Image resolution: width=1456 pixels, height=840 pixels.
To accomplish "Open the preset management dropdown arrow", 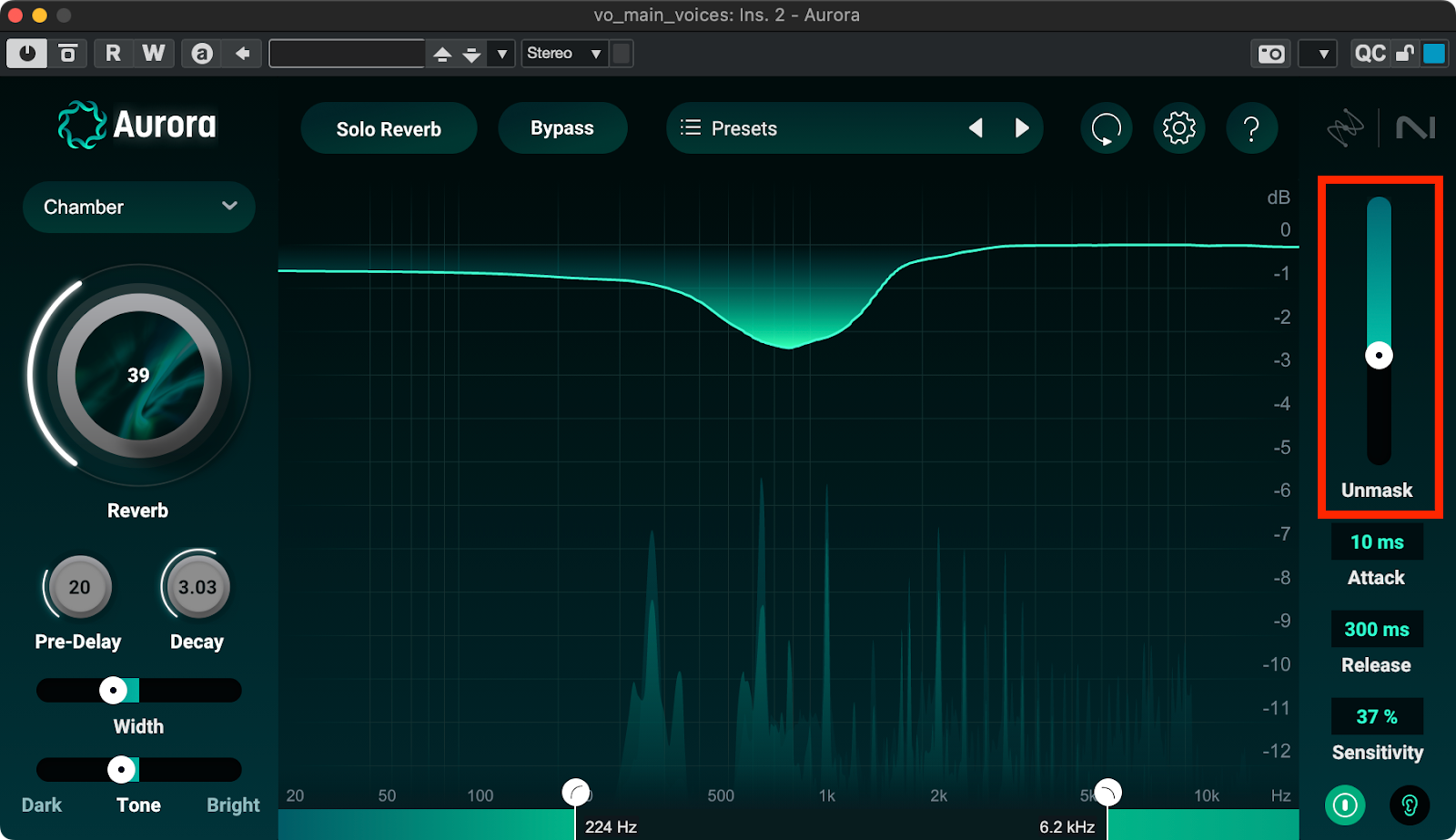I will (501, 54).
